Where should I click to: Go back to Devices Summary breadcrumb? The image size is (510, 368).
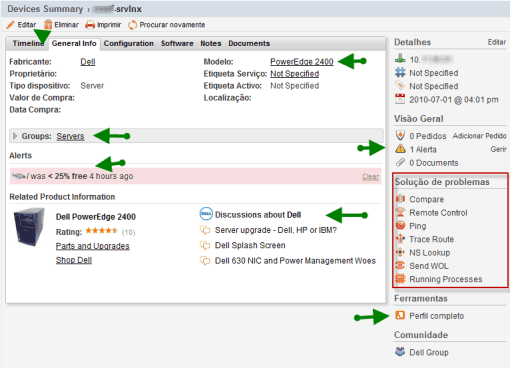coord(45,9)
